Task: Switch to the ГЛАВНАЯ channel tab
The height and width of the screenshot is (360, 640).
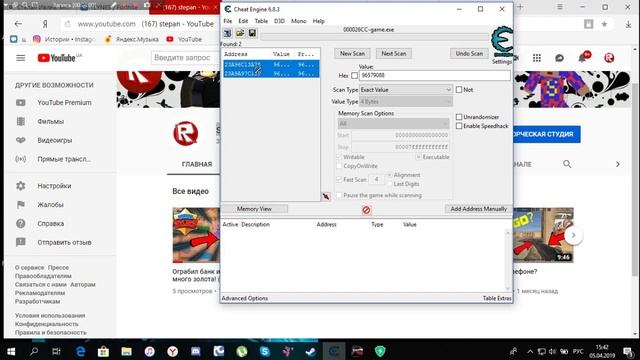Action: pos(197,164)
